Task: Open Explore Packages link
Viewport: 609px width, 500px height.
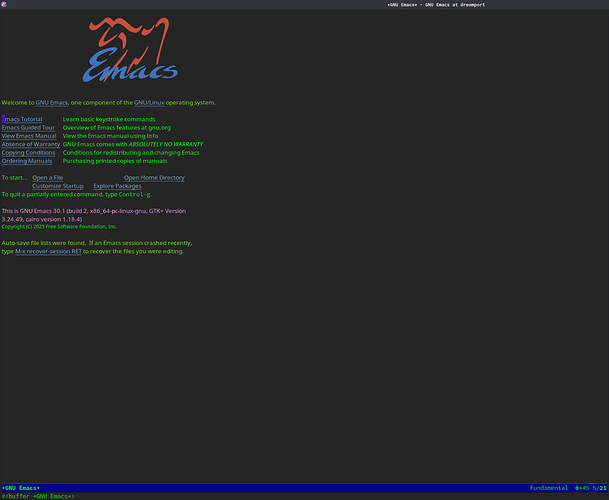Action: tap(117, 186)
